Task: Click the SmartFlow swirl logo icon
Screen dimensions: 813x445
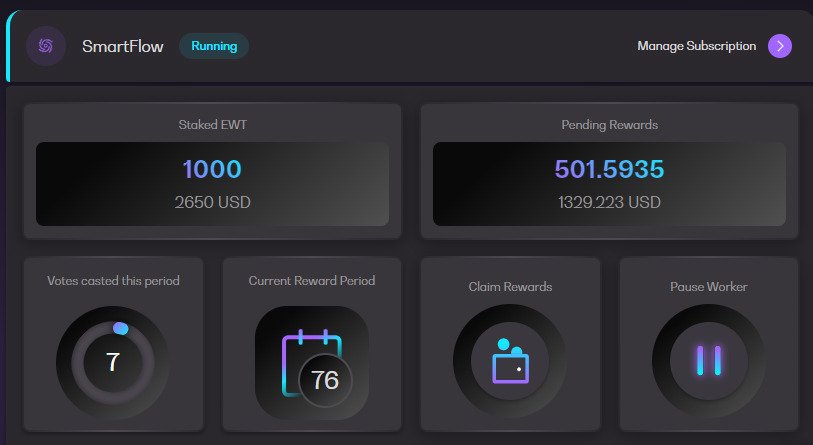Action: [x=46, y=46]
